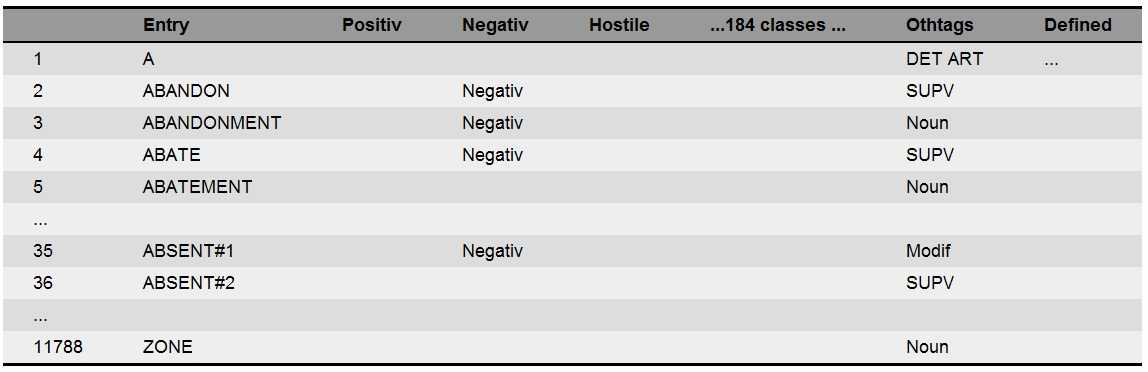
Task: Click the DET ART othtags cell
Action: coord(944,59)
